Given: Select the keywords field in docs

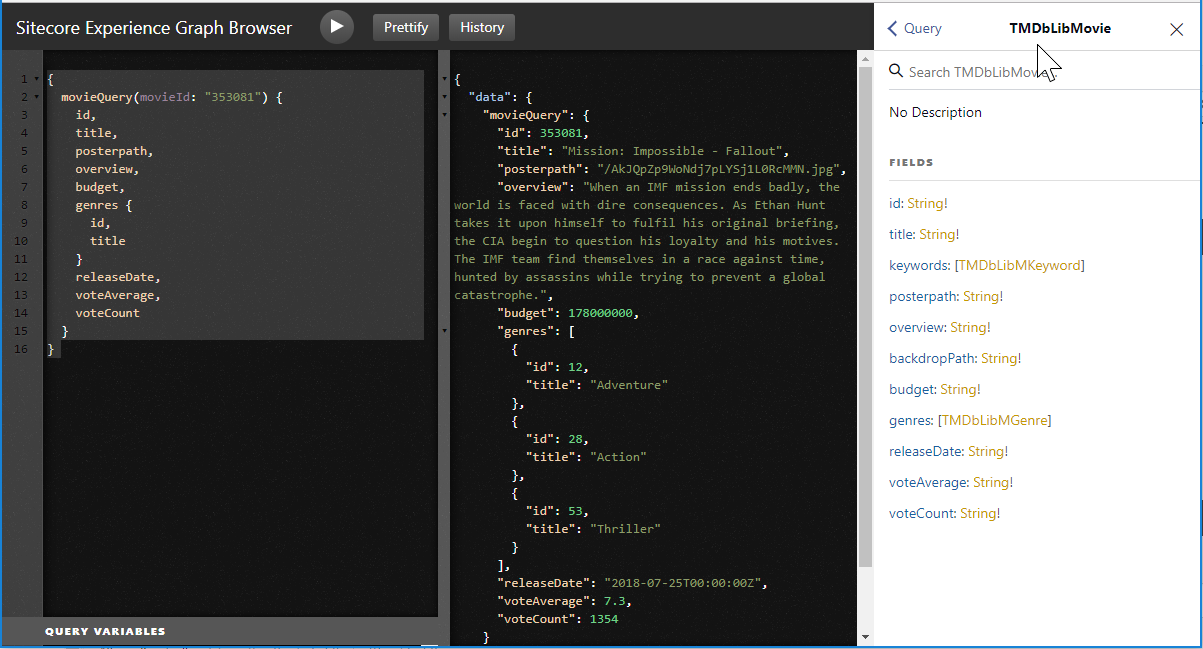Looking at the screenshot, I should pos(918,265).
